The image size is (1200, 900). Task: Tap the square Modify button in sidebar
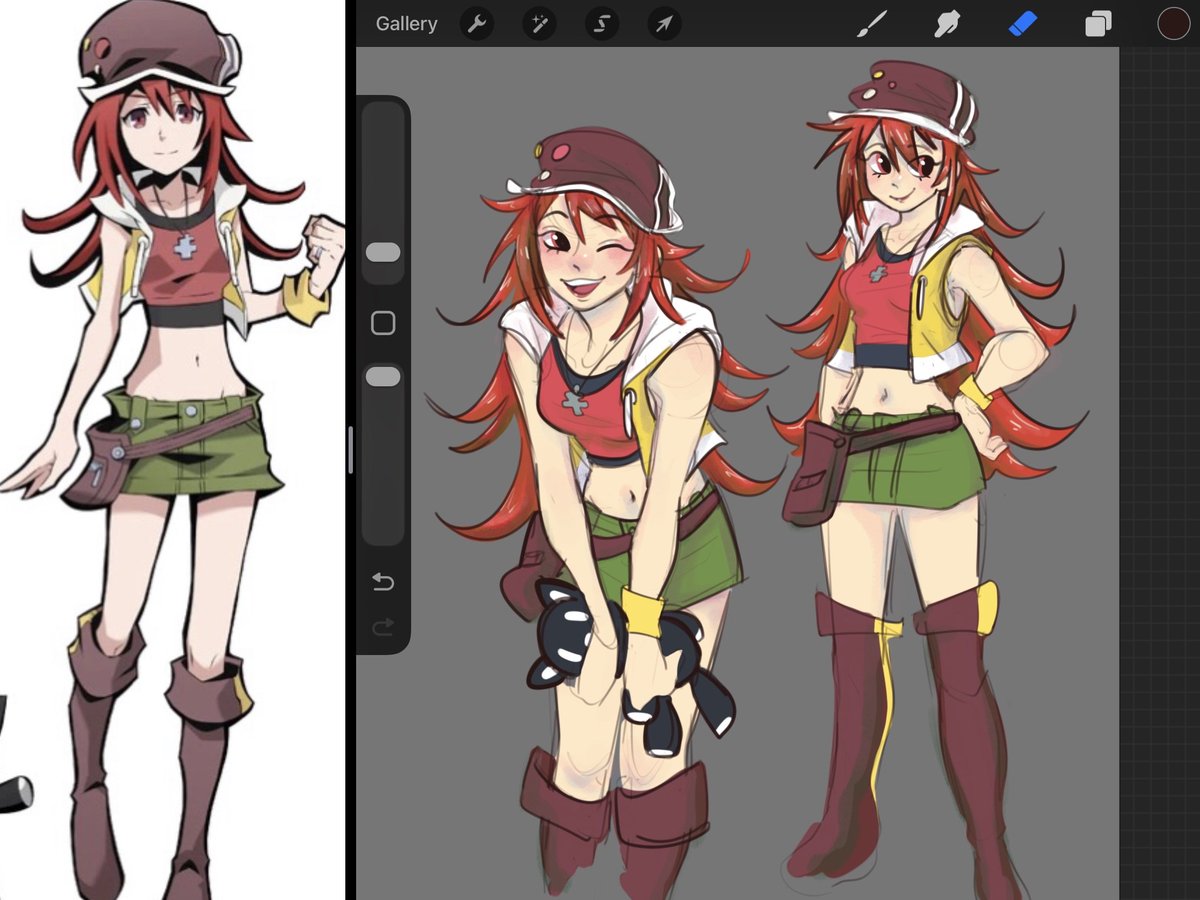(x=383, y=323)
